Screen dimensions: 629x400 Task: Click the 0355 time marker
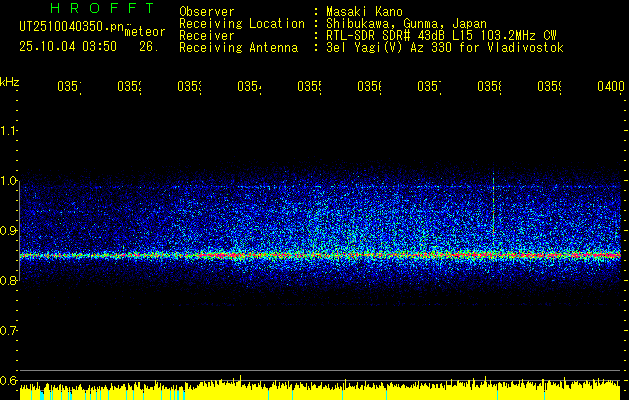(310, 87)
